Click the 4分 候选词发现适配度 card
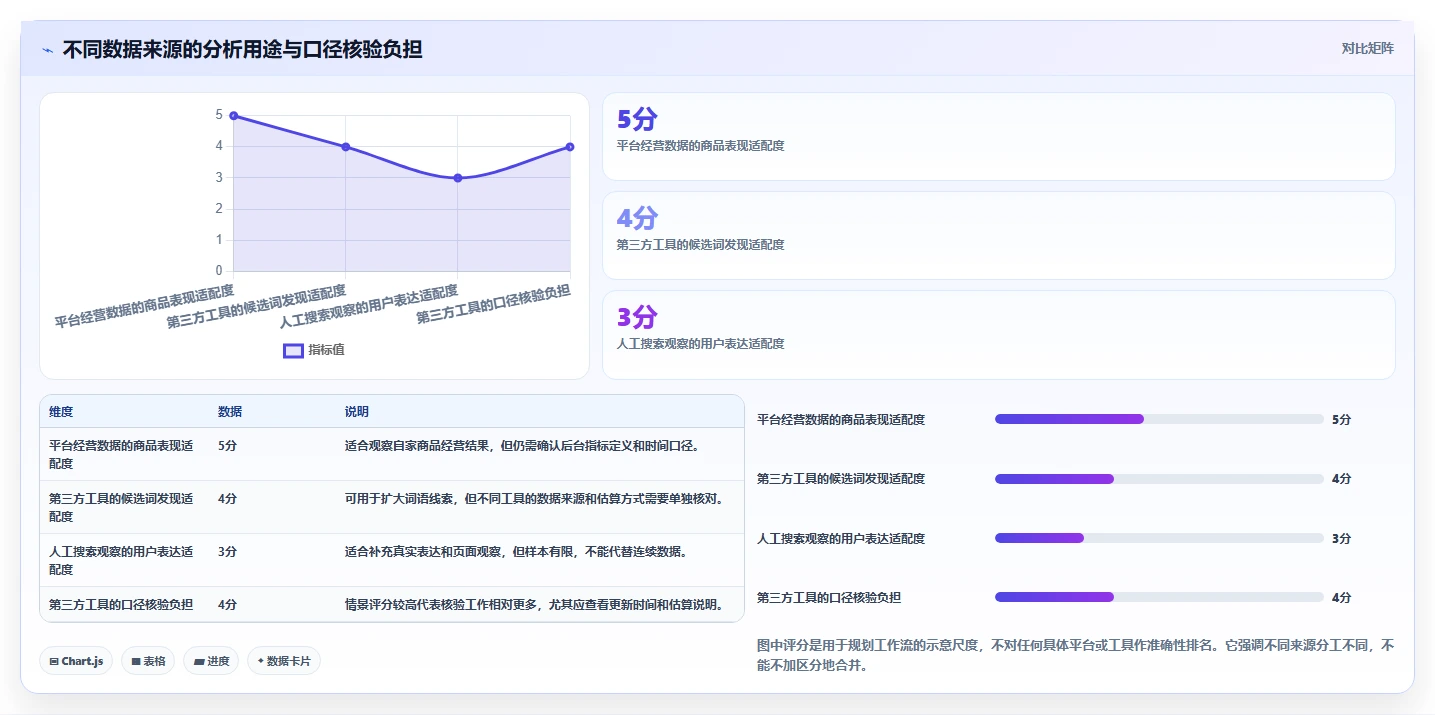 click(x=998, y=235)
